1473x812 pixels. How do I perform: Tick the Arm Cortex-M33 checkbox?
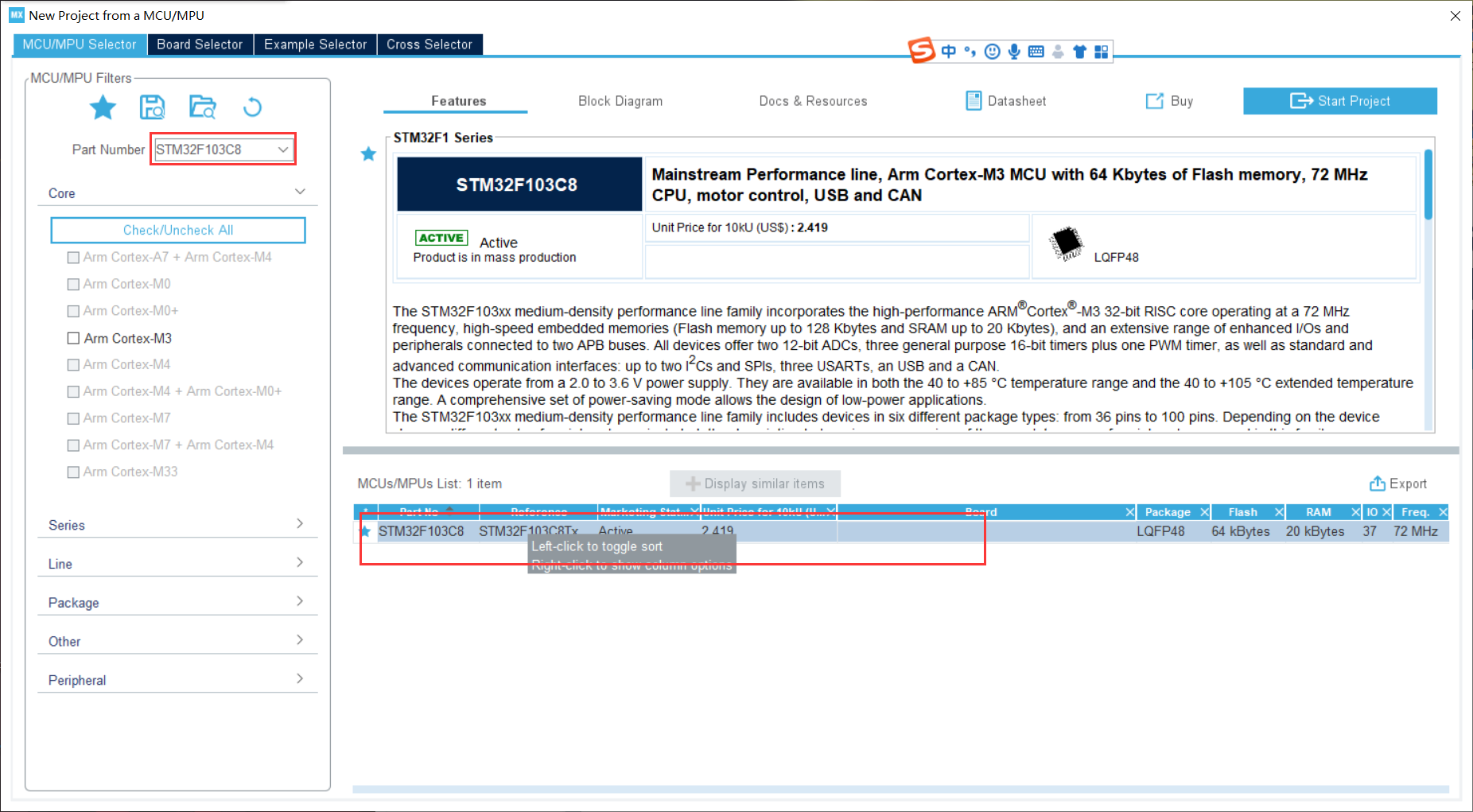[x=73, y=472]
